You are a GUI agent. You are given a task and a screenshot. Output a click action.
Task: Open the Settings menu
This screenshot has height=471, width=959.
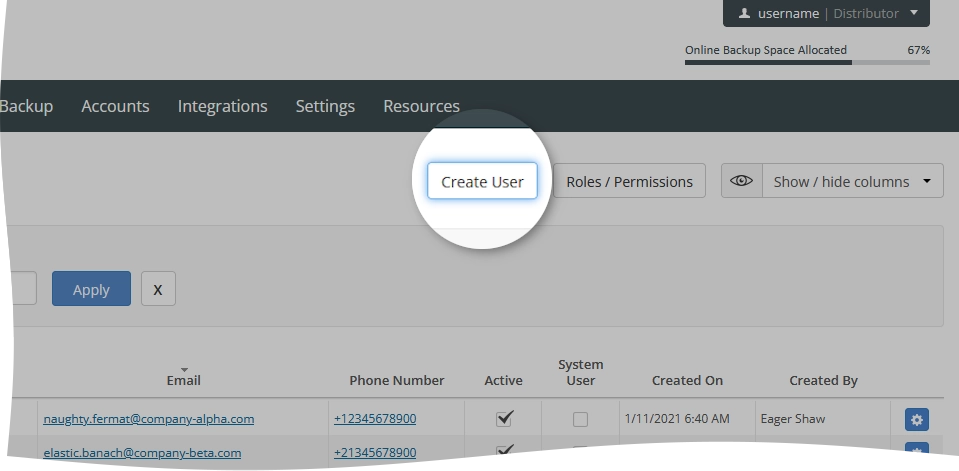325,106
